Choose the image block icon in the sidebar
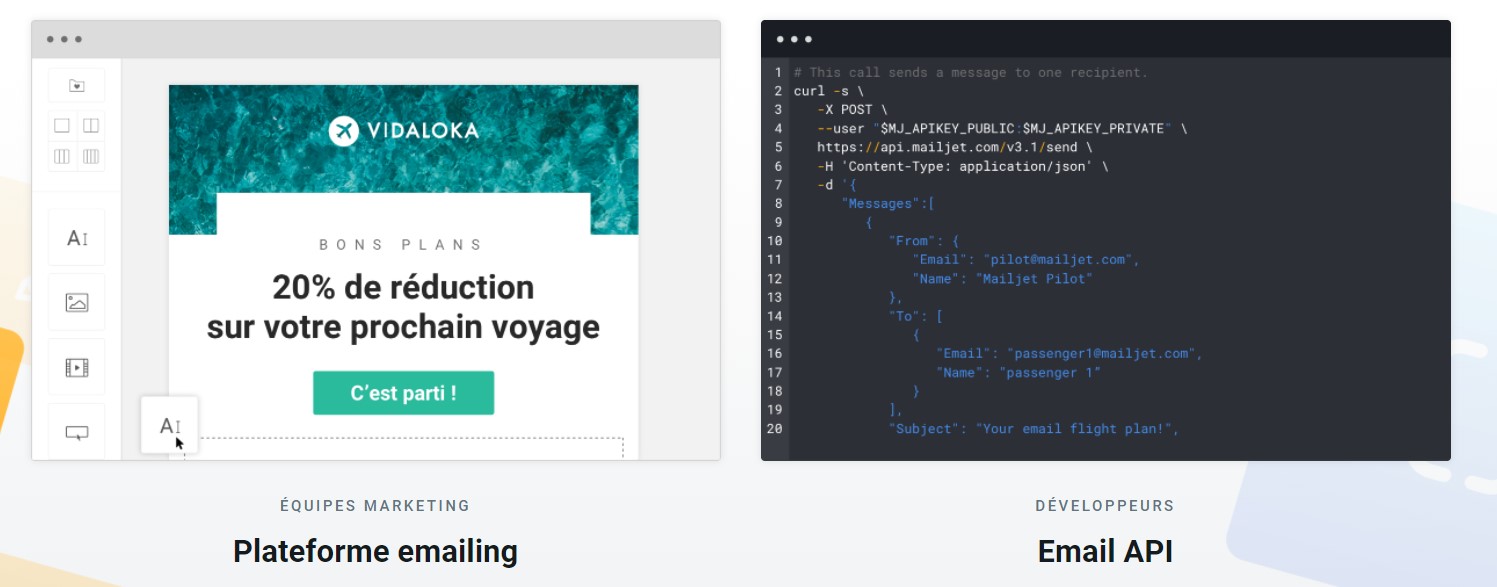This screenshot has height=587, width=1497. click(x=77, y=302)
